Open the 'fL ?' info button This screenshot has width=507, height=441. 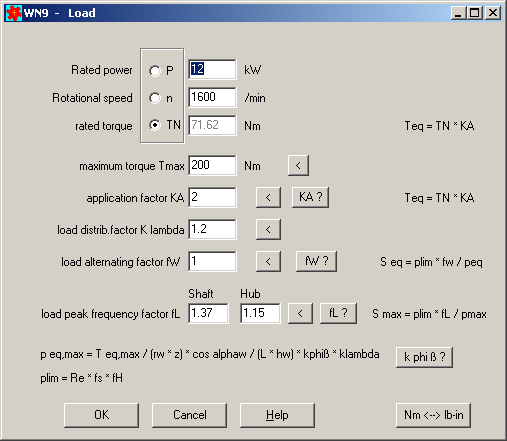click(x=338, y=313)
